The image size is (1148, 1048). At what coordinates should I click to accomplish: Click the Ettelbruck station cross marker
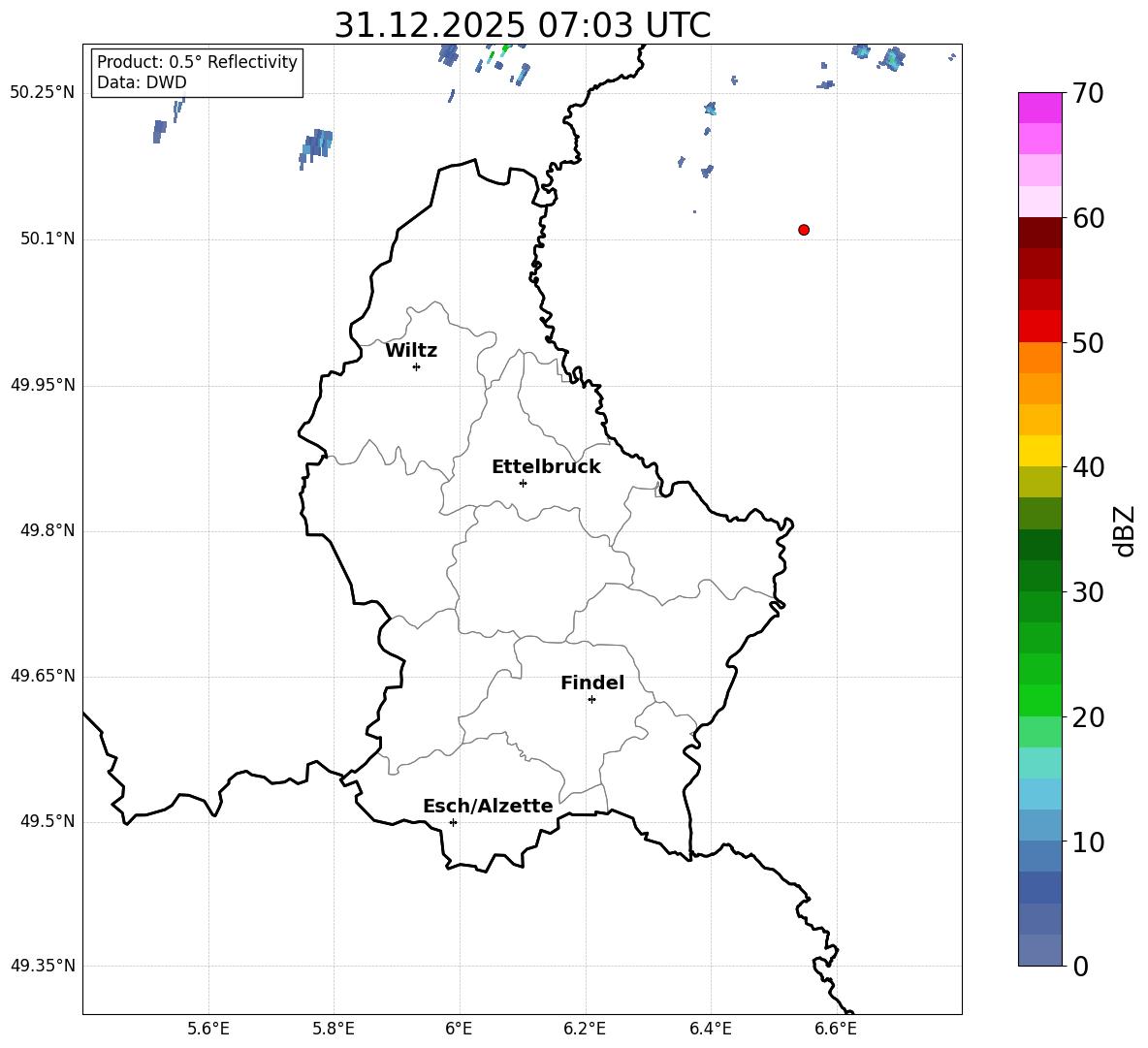coord(523,483)
